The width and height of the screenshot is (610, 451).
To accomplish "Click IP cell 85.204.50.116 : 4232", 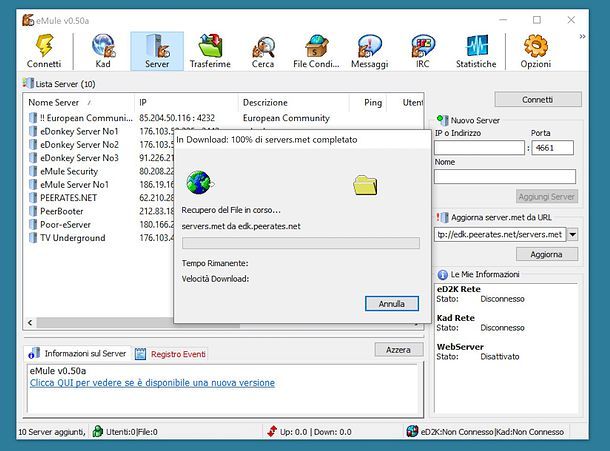I will [177, 118].
